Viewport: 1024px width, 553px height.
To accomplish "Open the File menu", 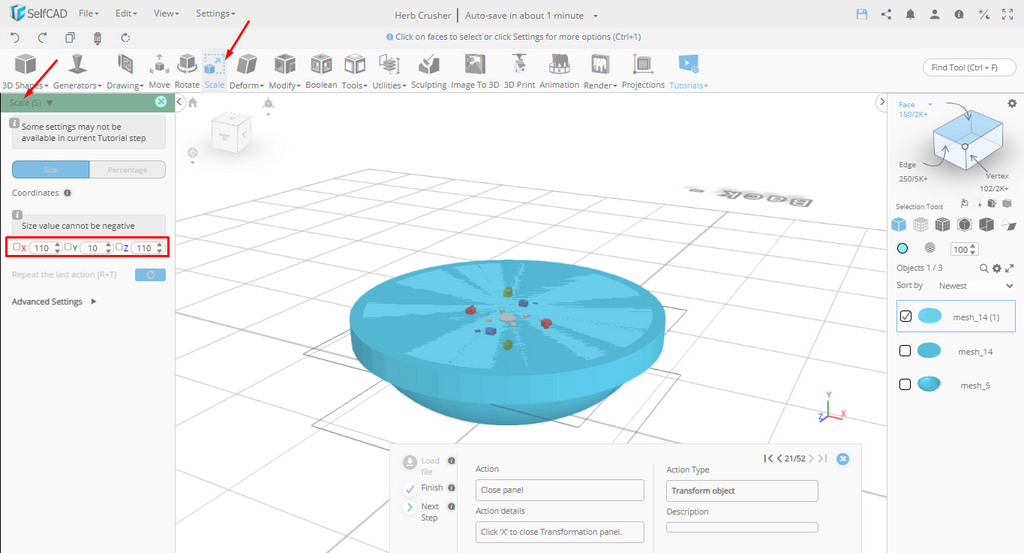I will coord(88,13).
